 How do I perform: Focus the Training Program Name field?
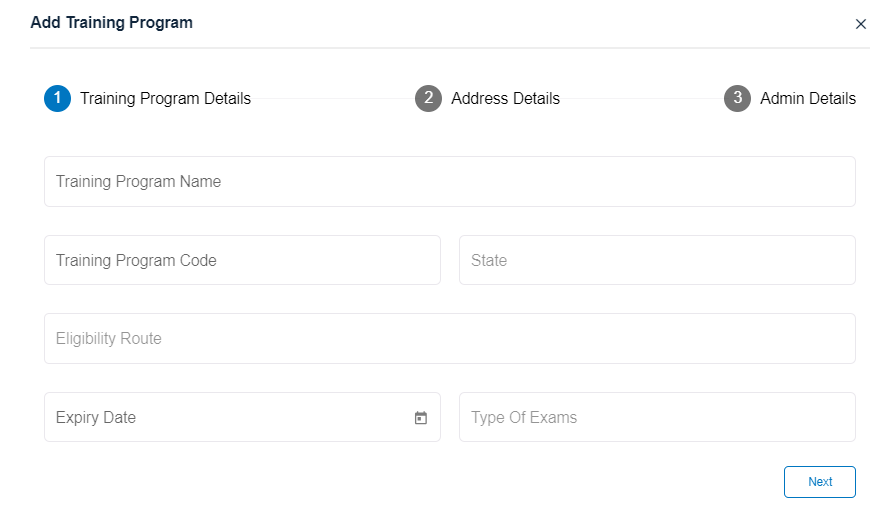point(449,181)
